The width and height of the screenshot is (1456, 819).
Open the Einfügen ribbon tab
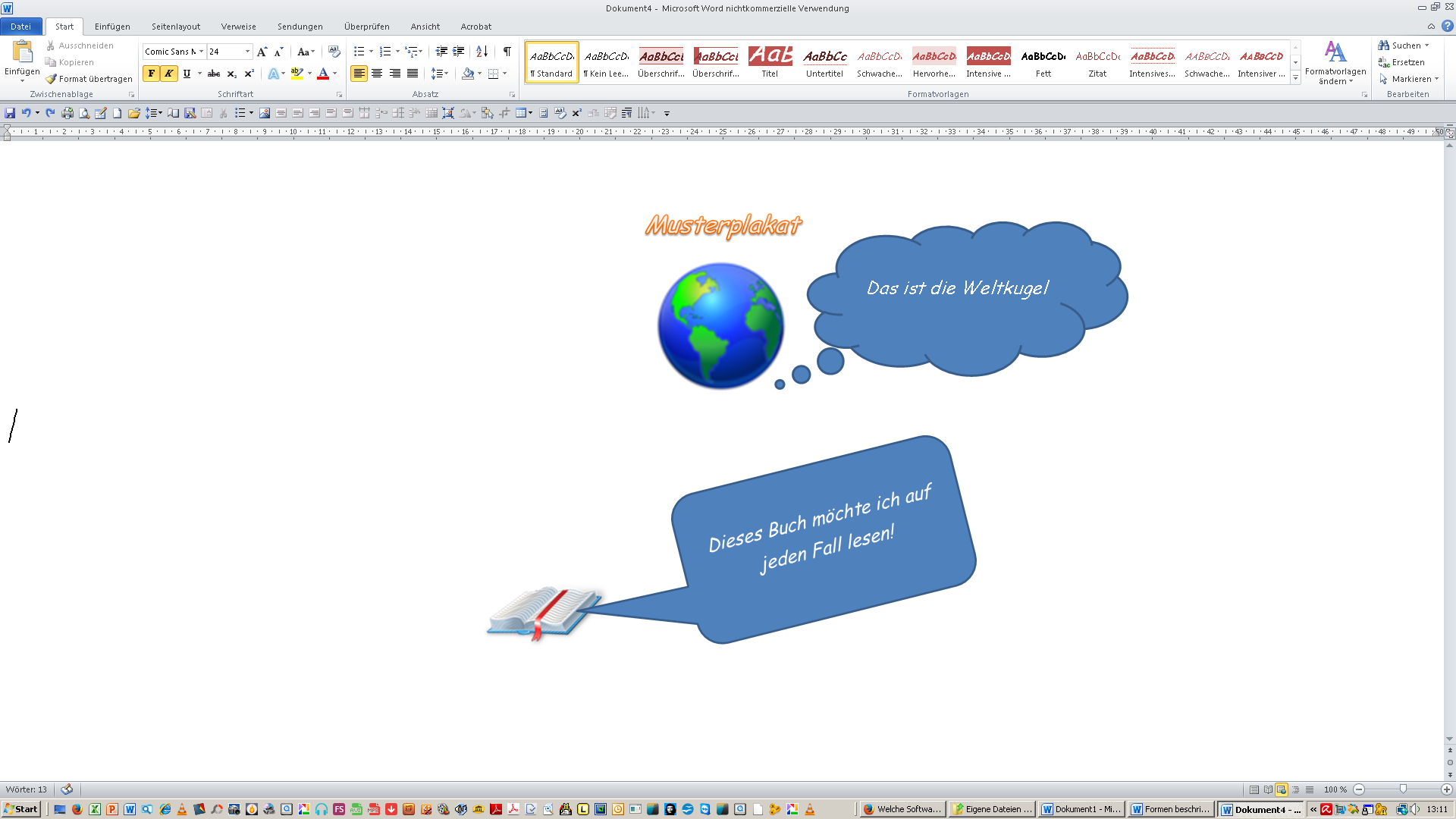point(112,27)
